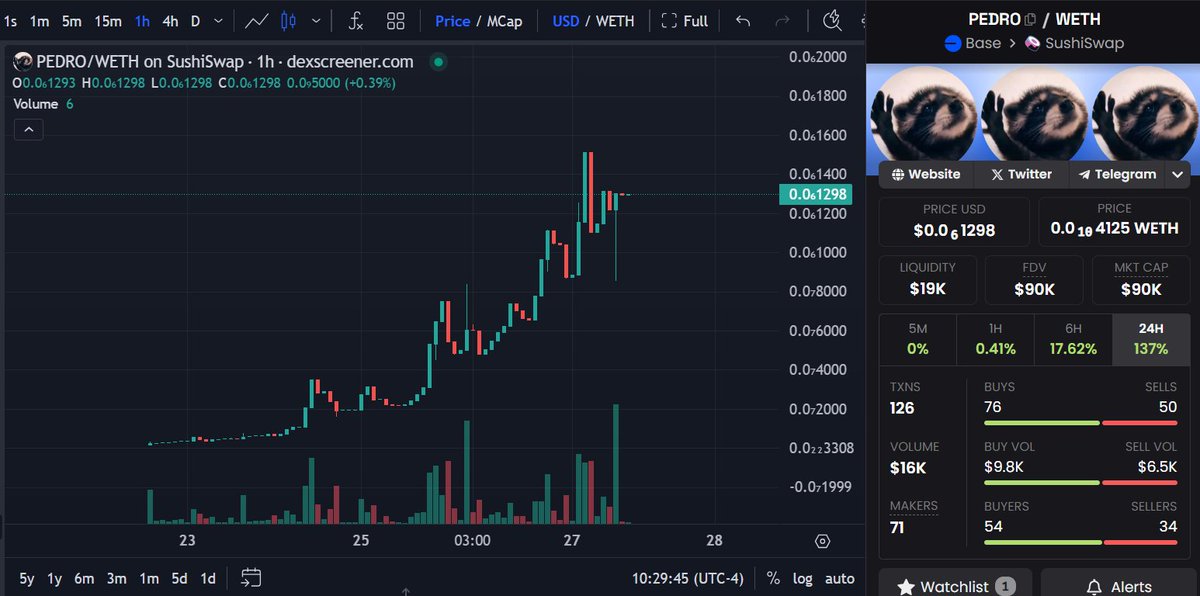
Task: Toggle percent scale mode
Action: [x=773, y=578]
